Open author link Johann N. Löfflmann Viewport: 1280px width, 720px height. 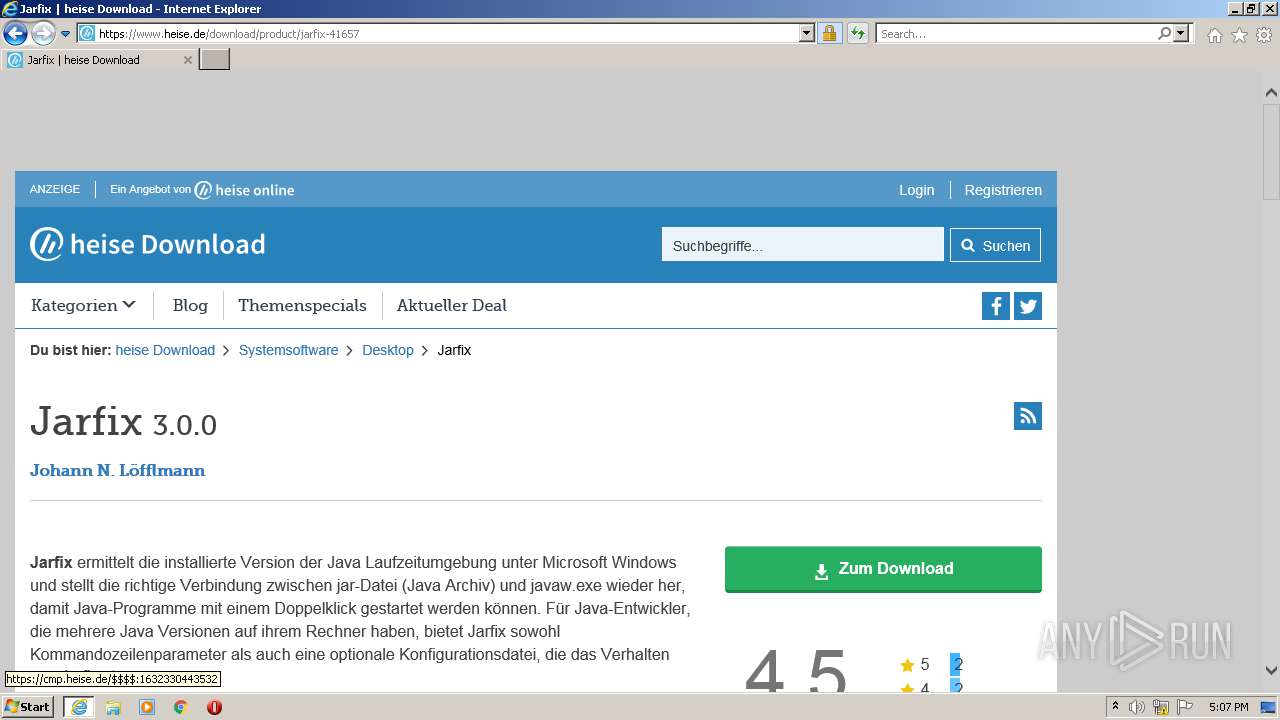pos(117,470)
